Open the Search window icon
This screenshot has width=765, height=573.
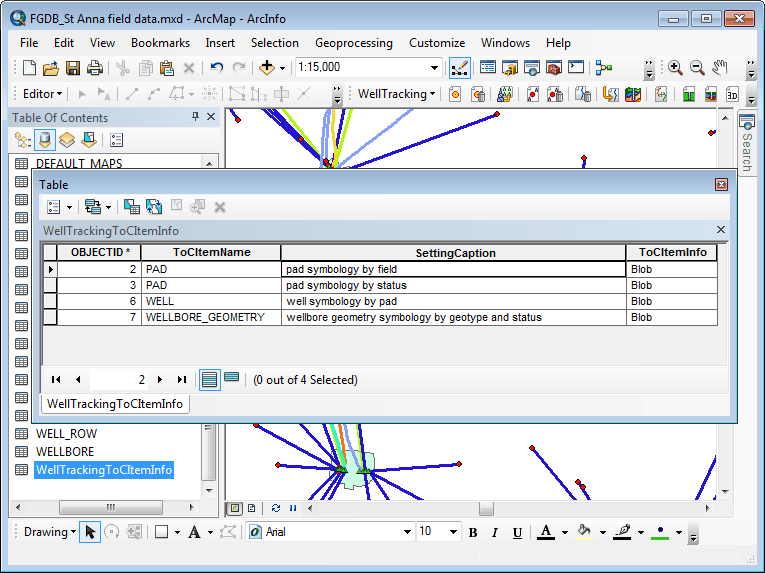[x=531, y=68]
